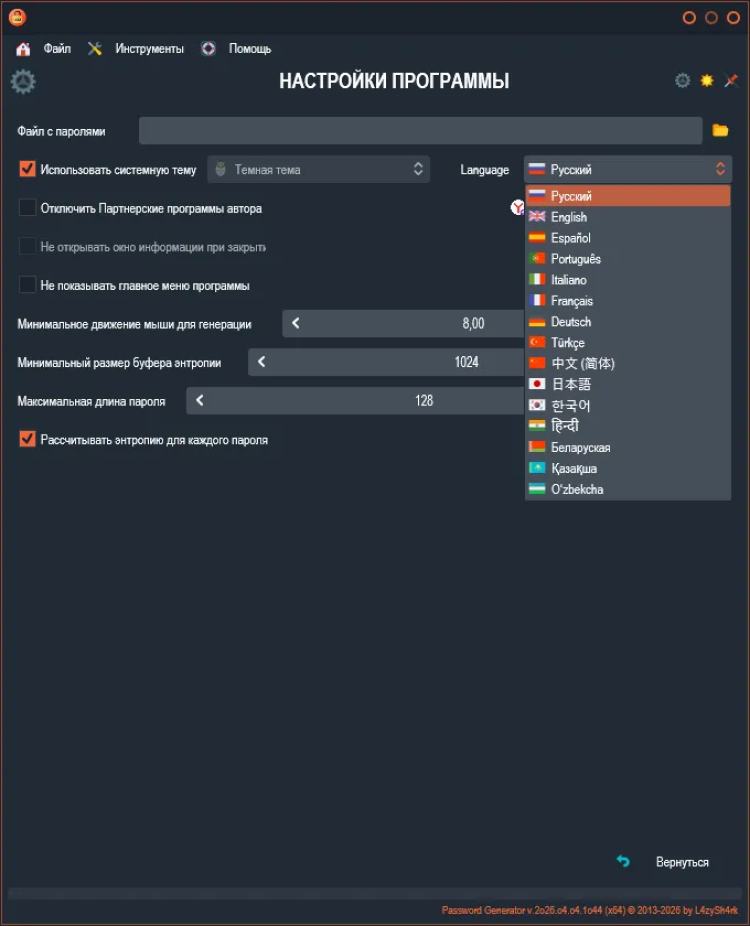
Task: Click the sun theme toggle icon
Action: 707,81
